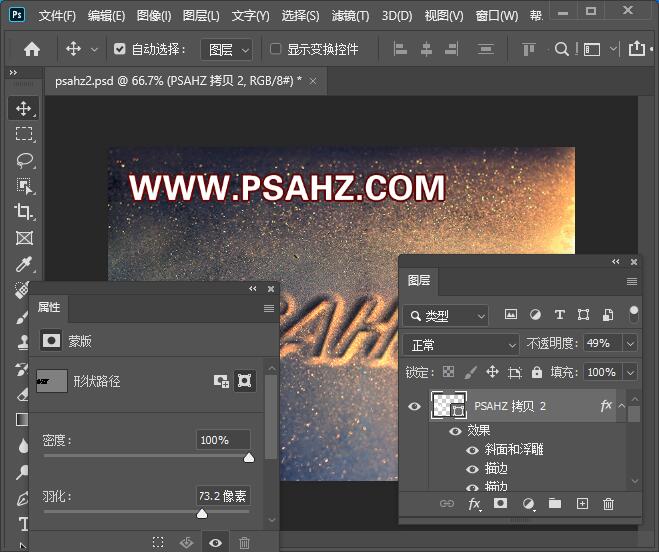Open the 文件(F) menu

pyautogui.click(x=57, y=16)
